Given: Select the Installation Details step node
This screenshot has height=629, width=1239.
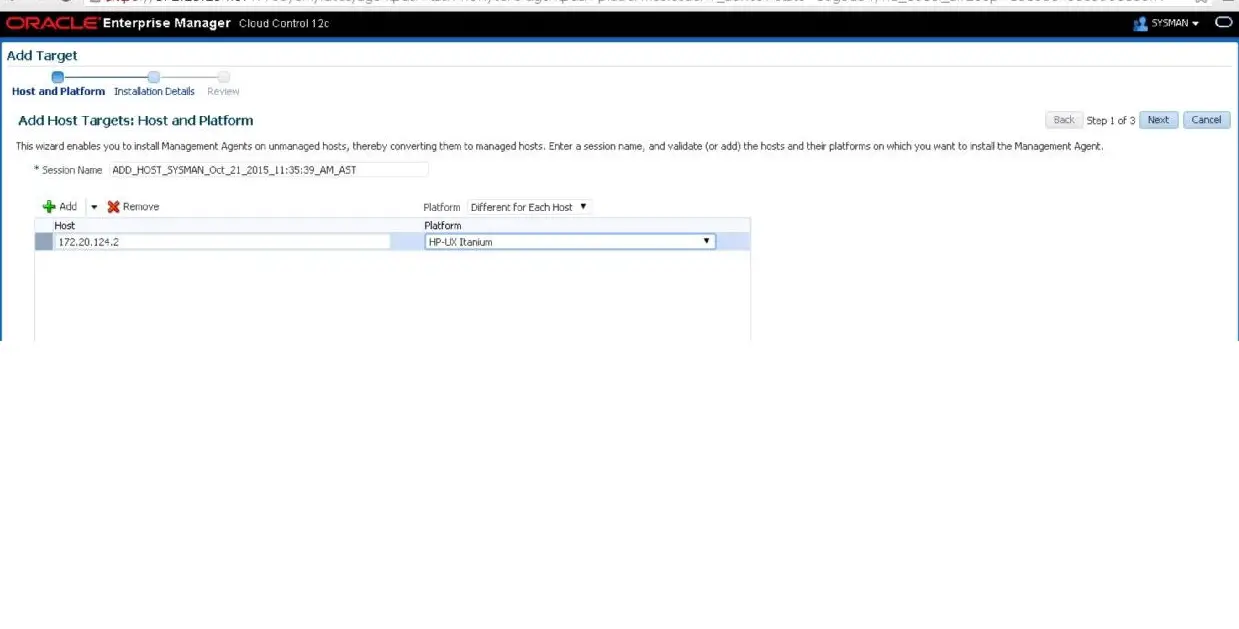Looking at the screenshot, I should tap(153, 77).
